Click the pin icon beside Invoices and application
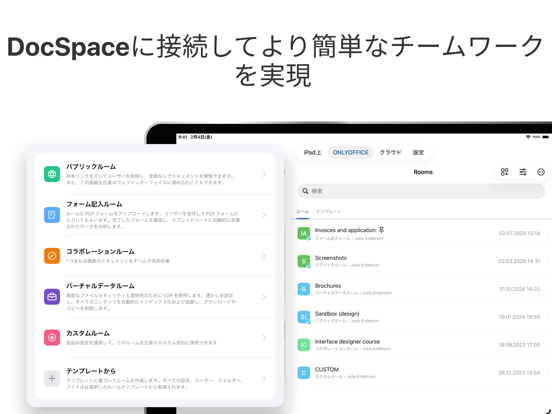Viewport: 552px width, 414px height. click(381, 230)
